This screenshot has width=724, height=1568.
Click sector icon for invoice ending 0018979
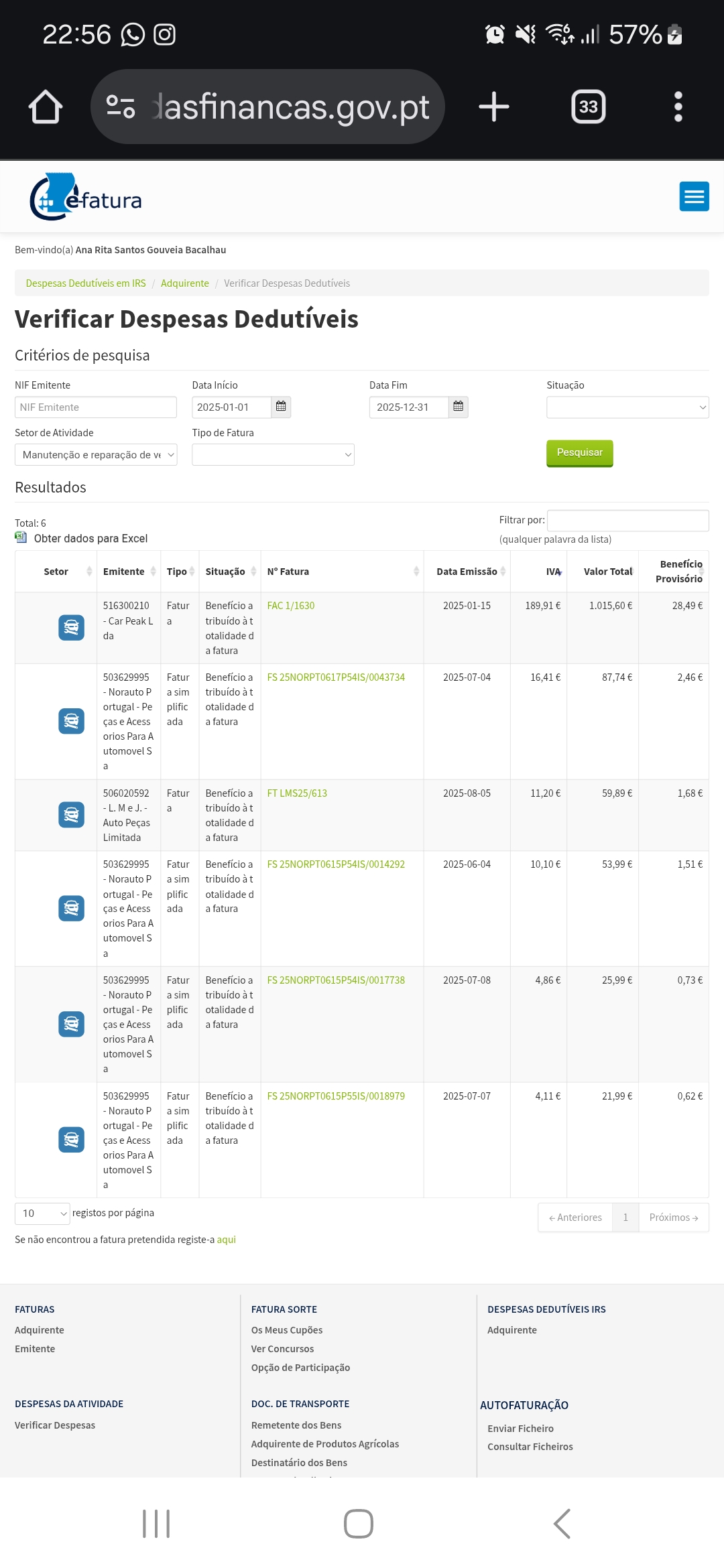click(71, 1140)
